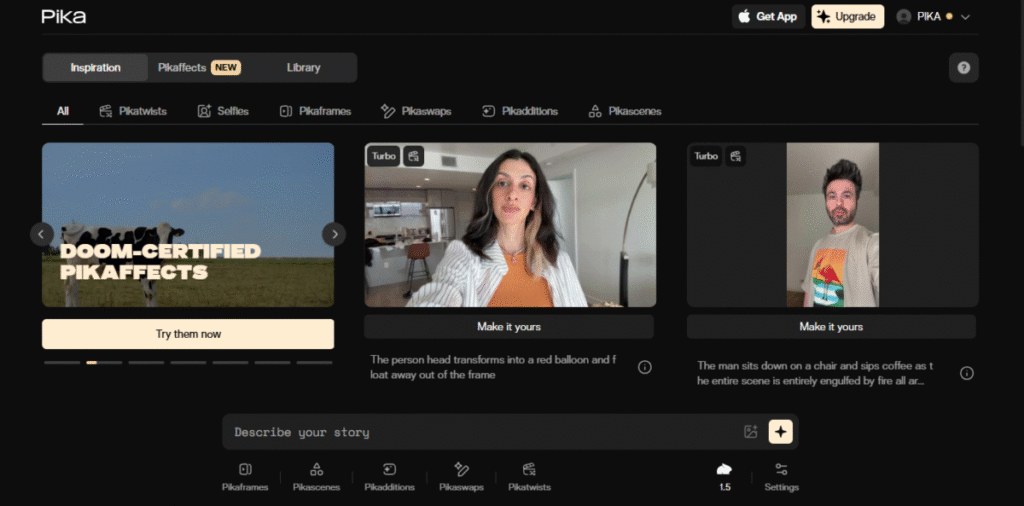Image resolution: width=1024 pixels, height=506 pixels.
Task: Click the Try them now button
Action: tap(188, 334)
